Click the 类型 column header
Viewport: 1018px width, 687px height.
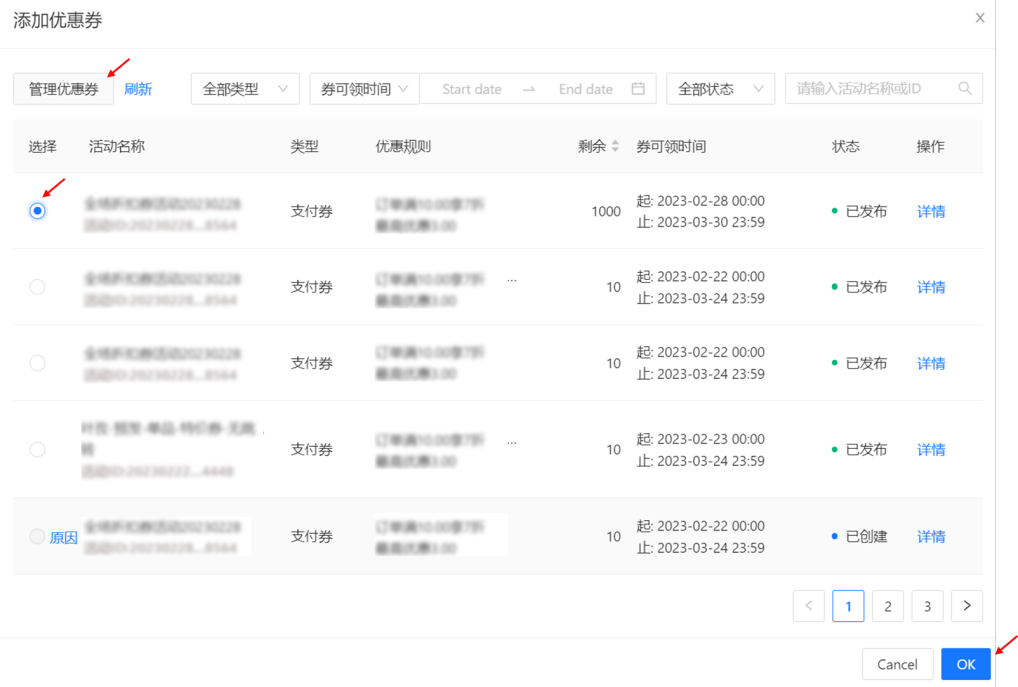pos(304,146)
